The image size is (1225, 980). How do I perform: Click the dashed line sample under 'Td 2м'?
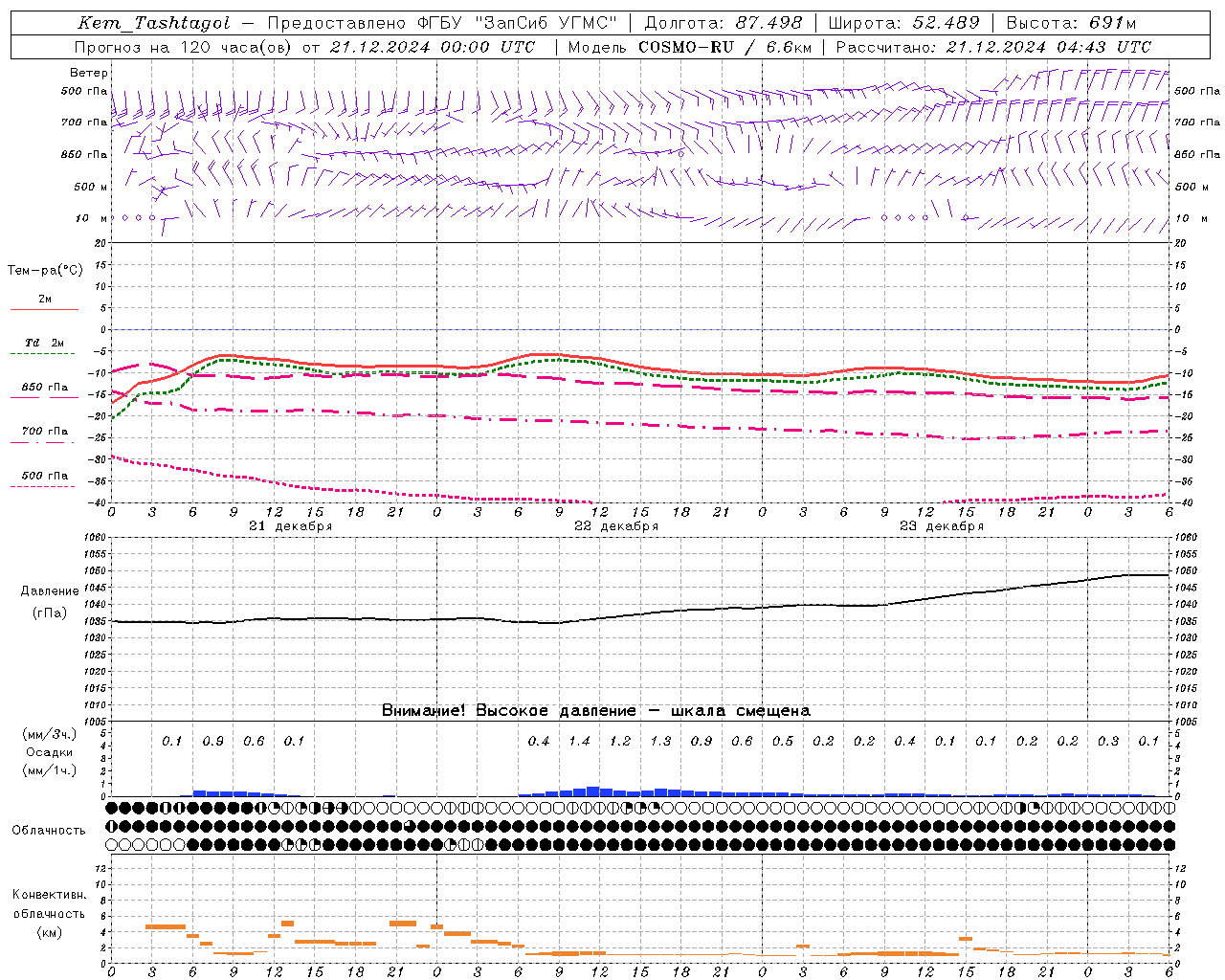click(44, 354)
